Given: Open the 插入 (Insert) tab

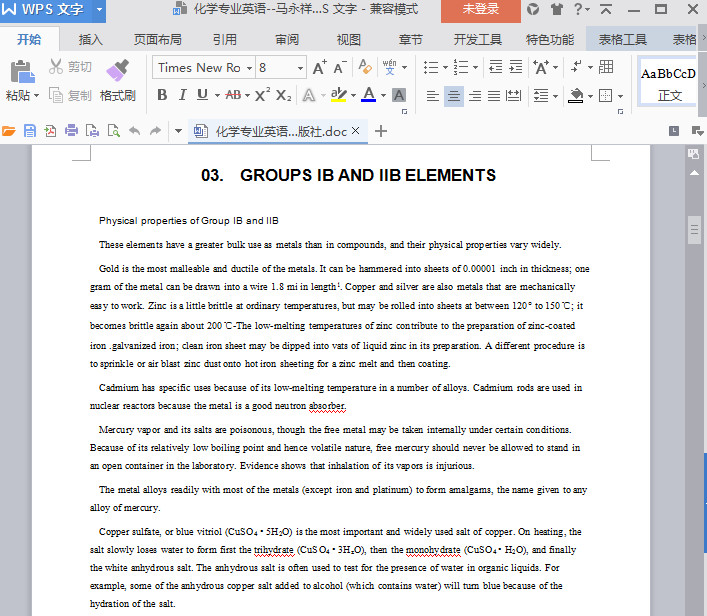Looking at the screenshot, I should 91,40.
